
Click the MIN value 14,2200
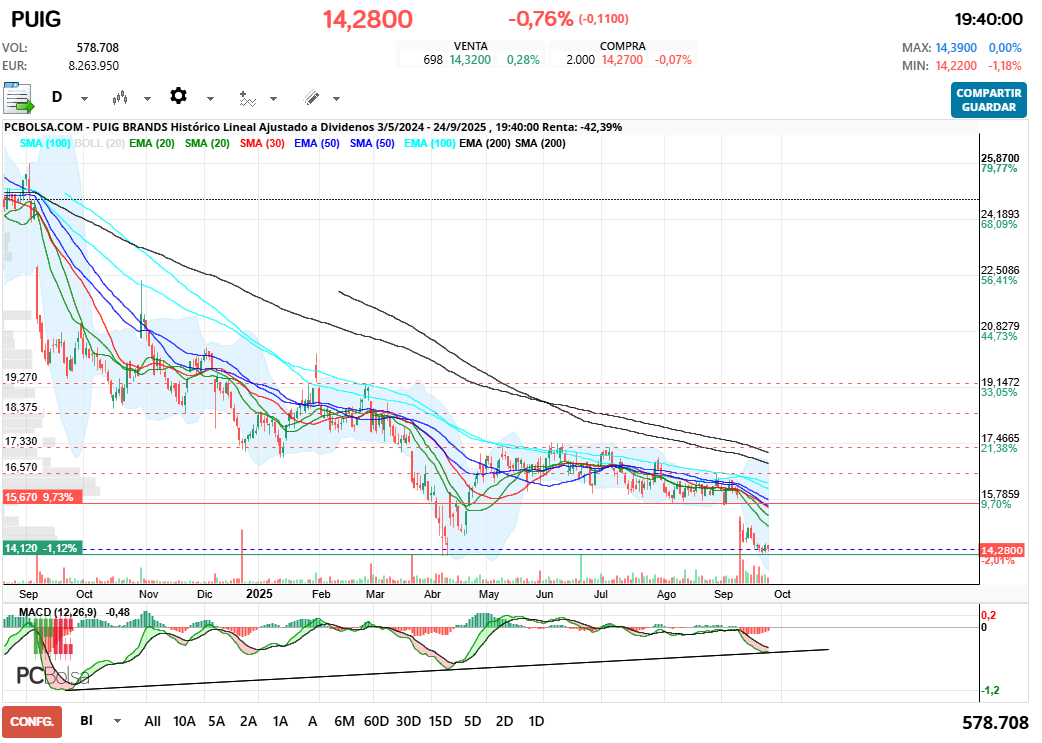[956, 66]
